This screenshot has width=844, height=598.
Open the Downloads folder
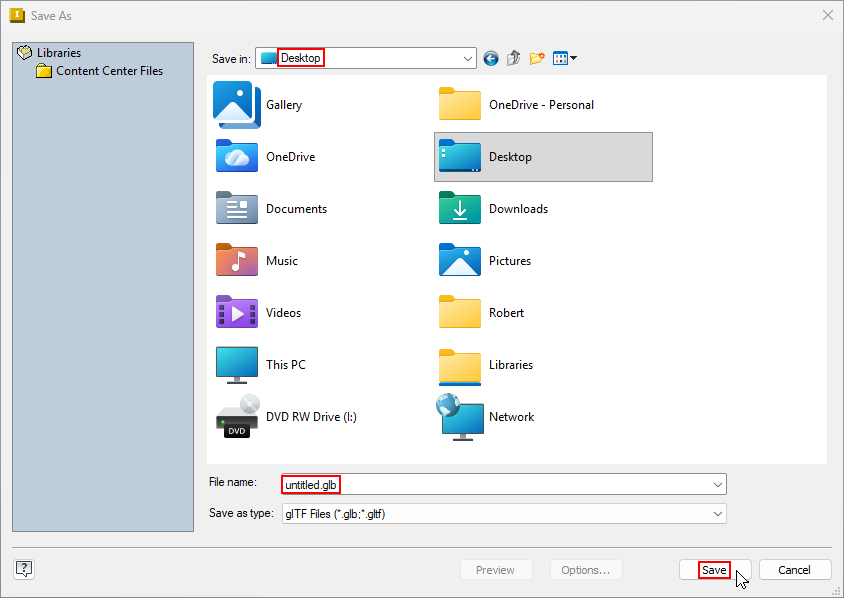tap(460, 209)
